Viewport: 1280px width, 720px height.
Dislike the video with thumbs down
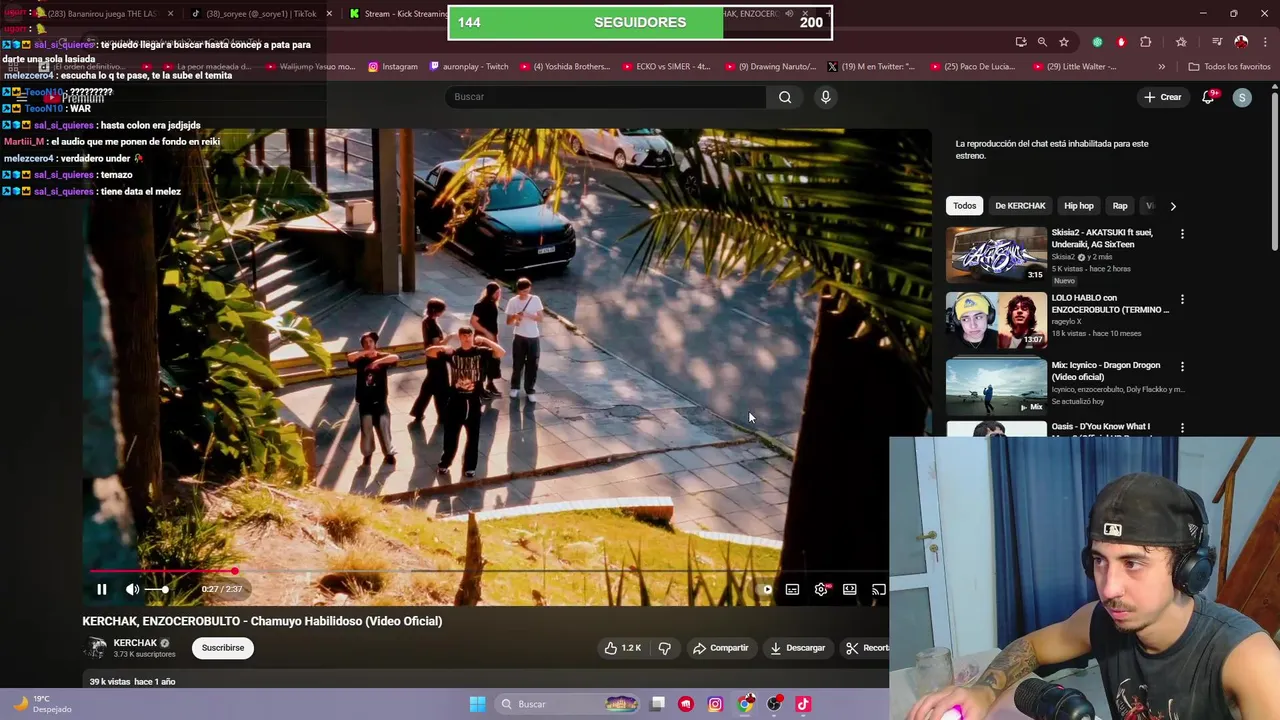[x=665, y=648]
